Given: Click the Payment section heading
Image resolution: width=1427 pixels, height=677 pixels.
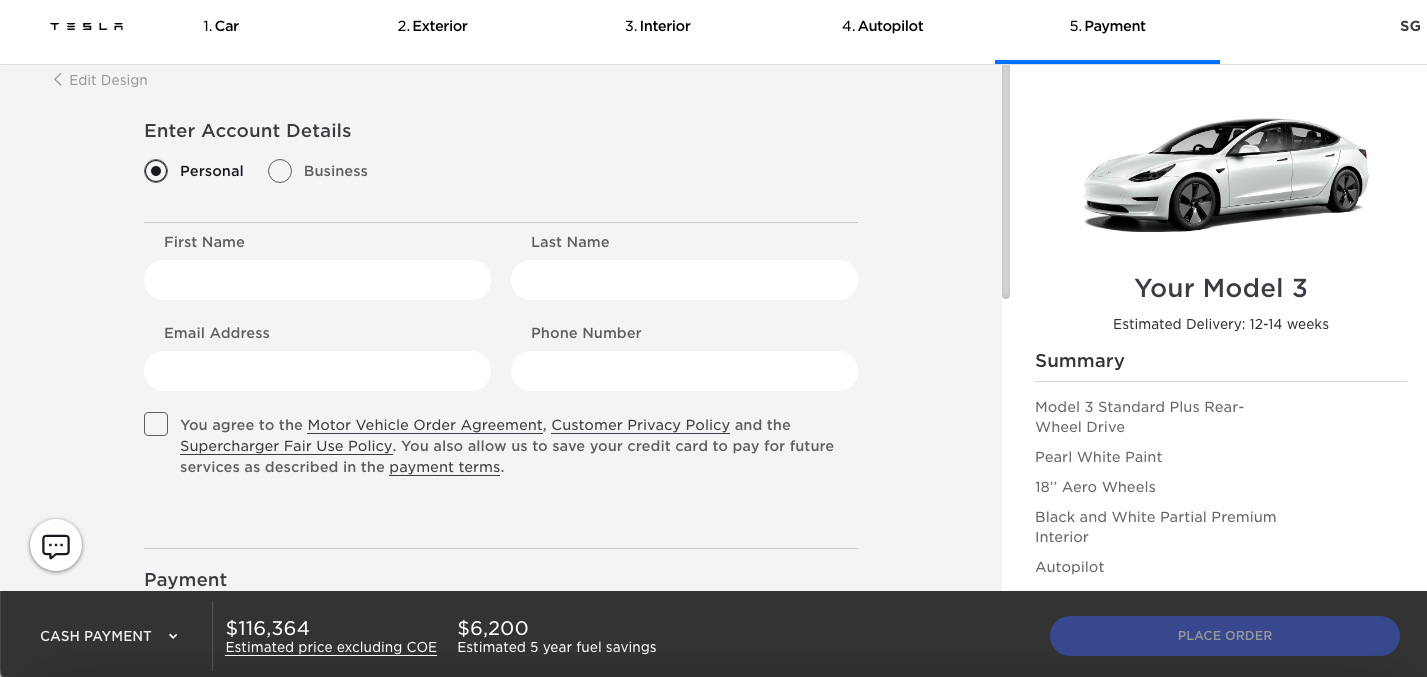Looking at the screenshot, I should tap(186, 580).
